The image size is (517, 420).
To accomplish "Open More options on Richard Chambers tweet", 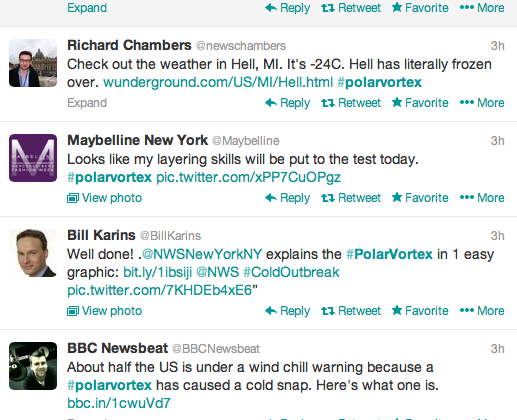I will (x=482, y=103).
